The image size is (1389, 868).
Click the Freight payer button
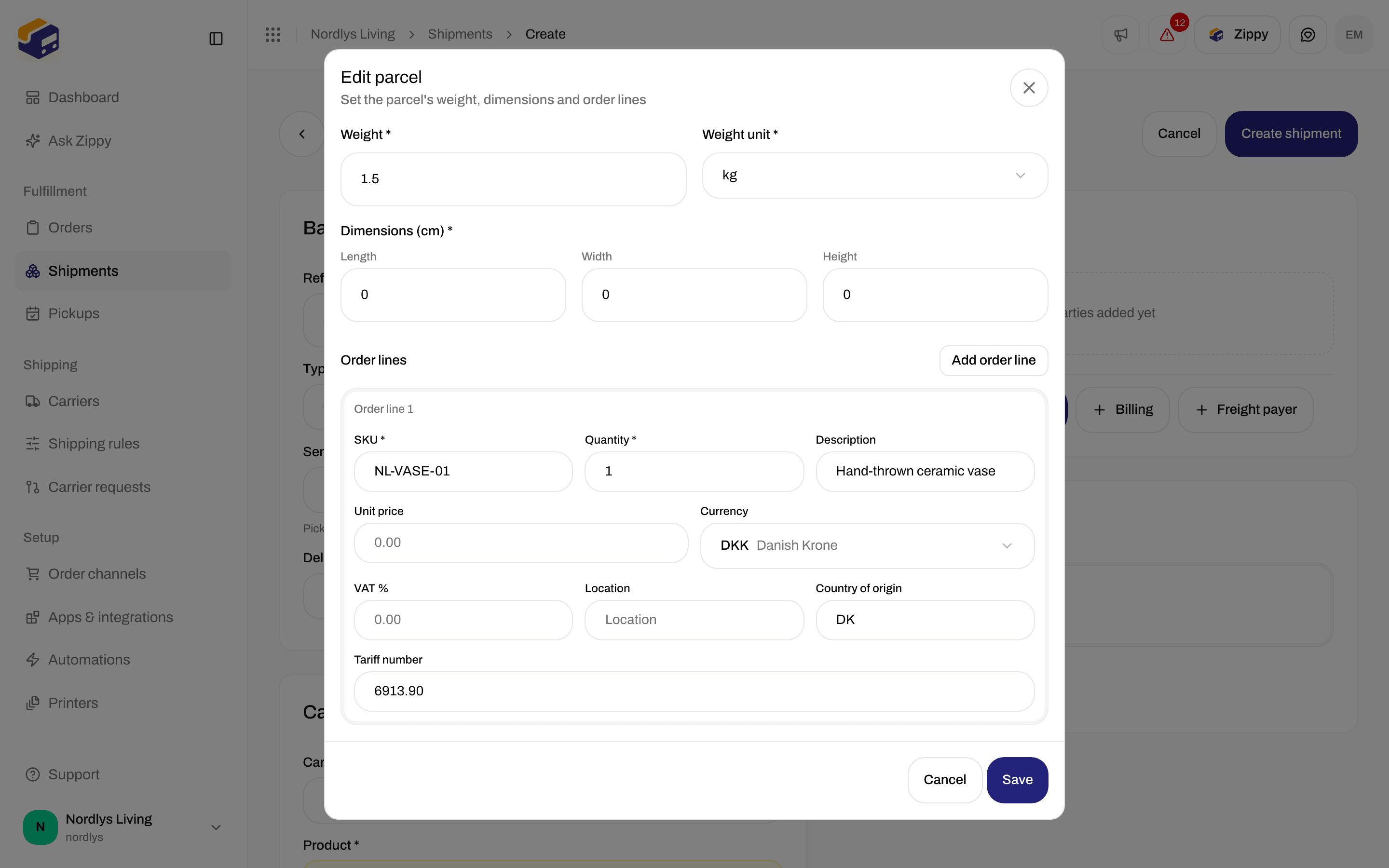1245,410
